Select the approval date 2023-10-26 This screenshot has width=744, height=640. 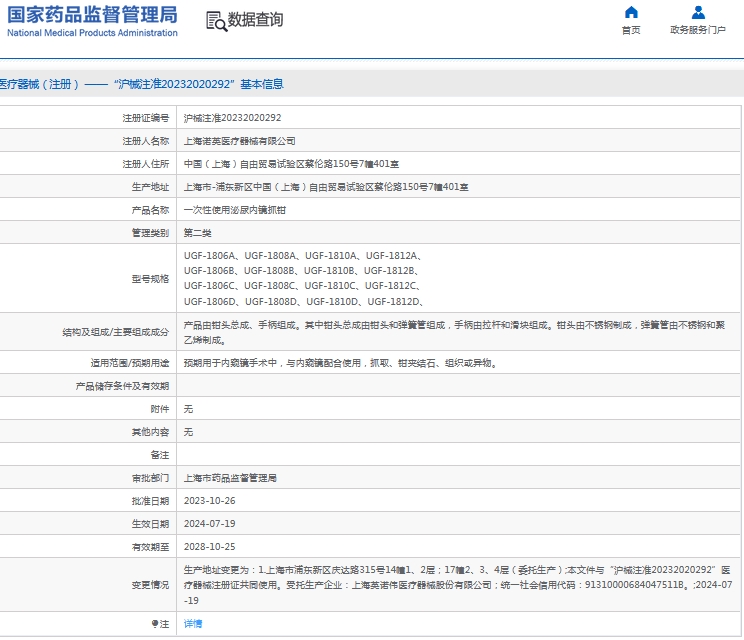pyautogui.click(x=209, y=501)
